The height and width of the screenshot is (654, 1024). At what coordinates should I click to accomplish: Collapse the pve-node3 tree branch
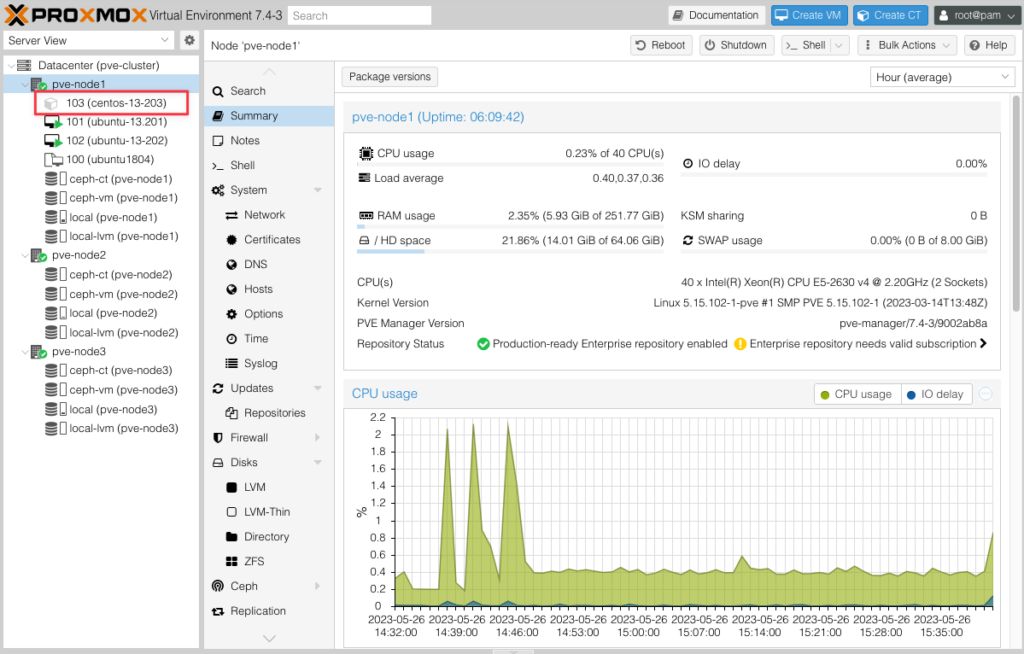coord(25,352)
